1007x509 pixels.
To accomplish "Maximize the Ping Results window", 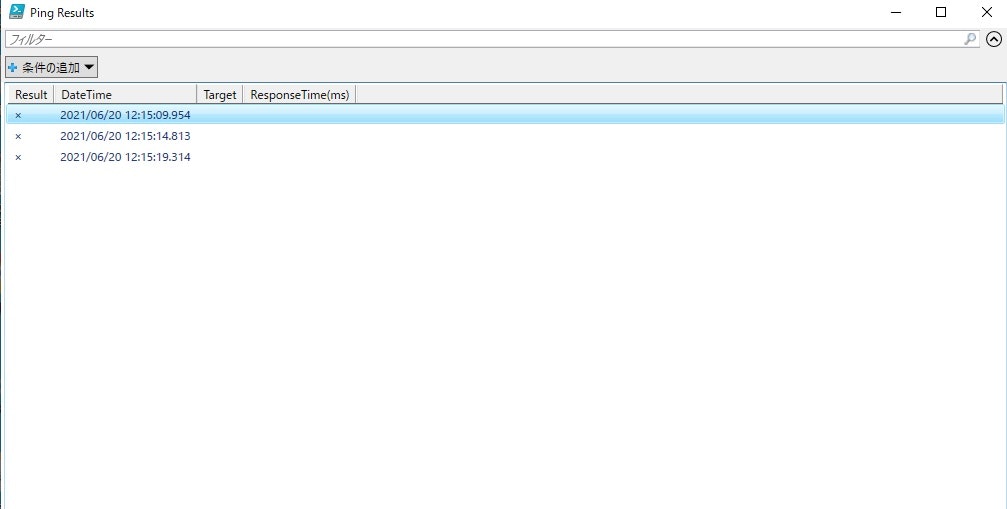I will [x=941, y=12].
